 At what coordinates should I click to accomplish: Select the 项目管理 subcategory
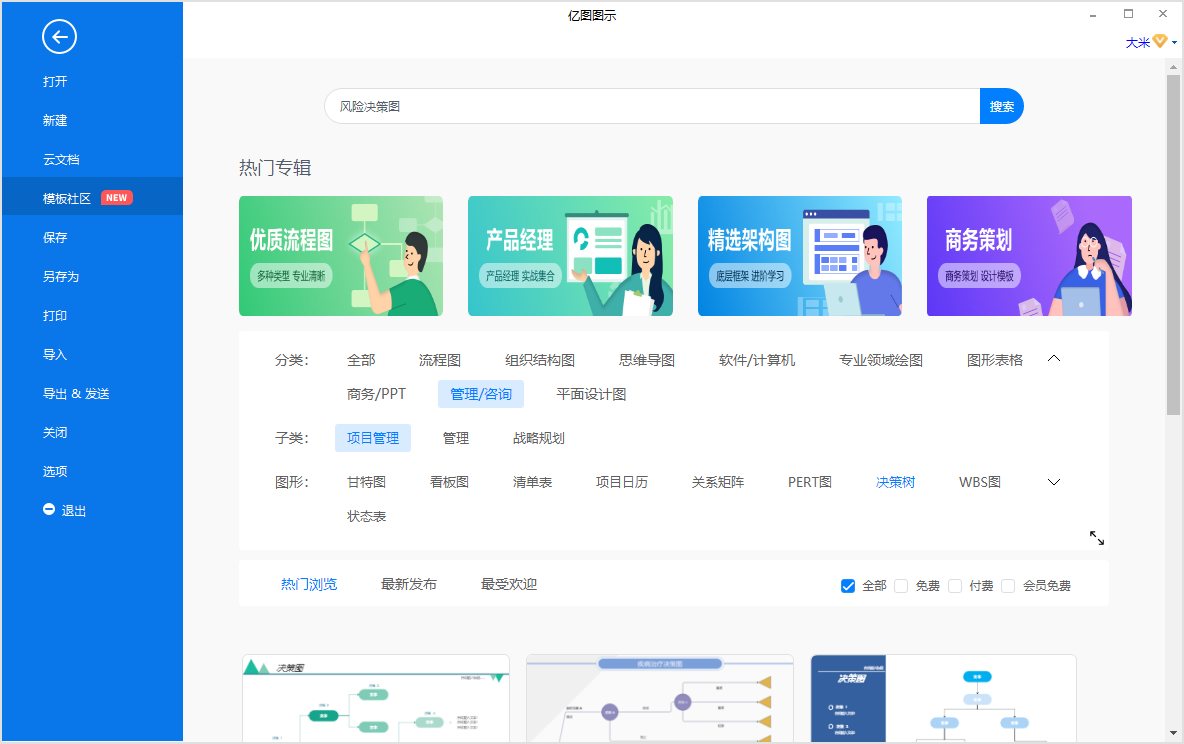click(373, 438)
